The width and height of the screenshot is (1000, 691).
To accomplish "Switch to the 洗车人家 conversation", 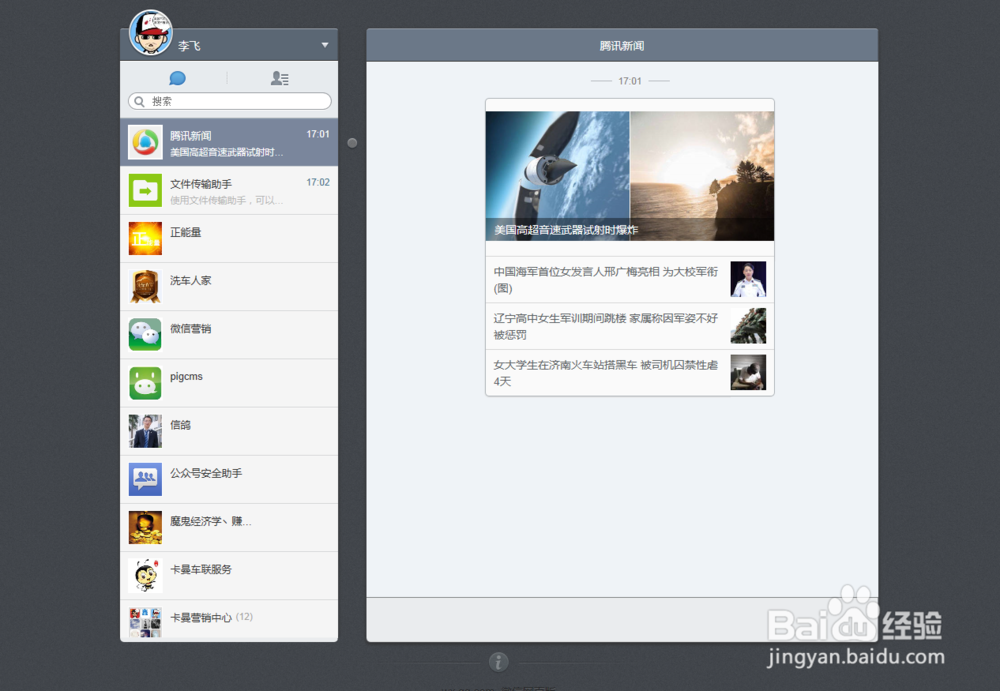I will 229,286.
